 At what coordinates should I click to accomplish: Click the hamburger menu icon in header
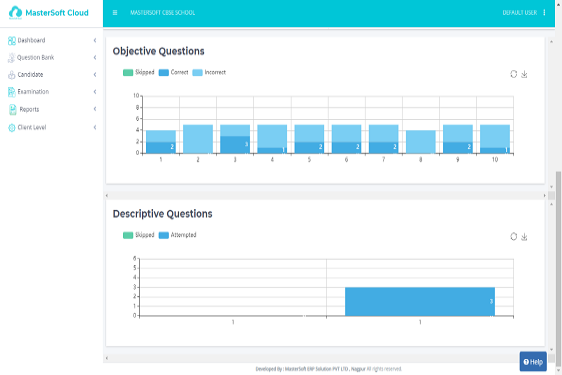tap(115, 13)
